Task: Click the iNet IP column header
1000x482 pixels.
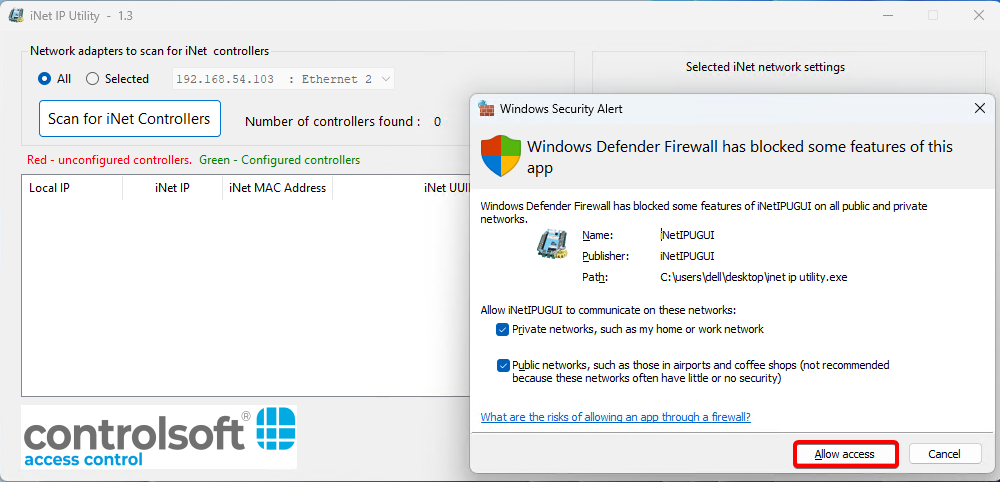Action: (x=172, y=188)
